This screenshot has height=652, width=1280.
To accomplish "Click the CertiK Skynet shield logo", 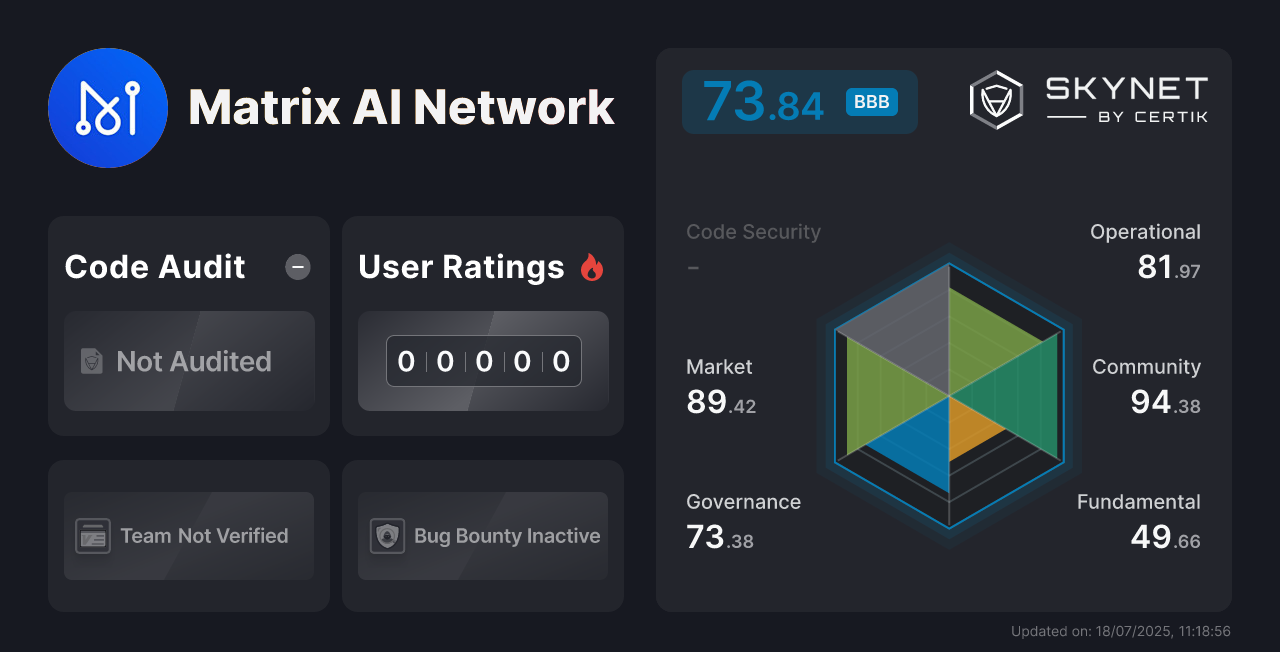I will [x=996, y=100].
